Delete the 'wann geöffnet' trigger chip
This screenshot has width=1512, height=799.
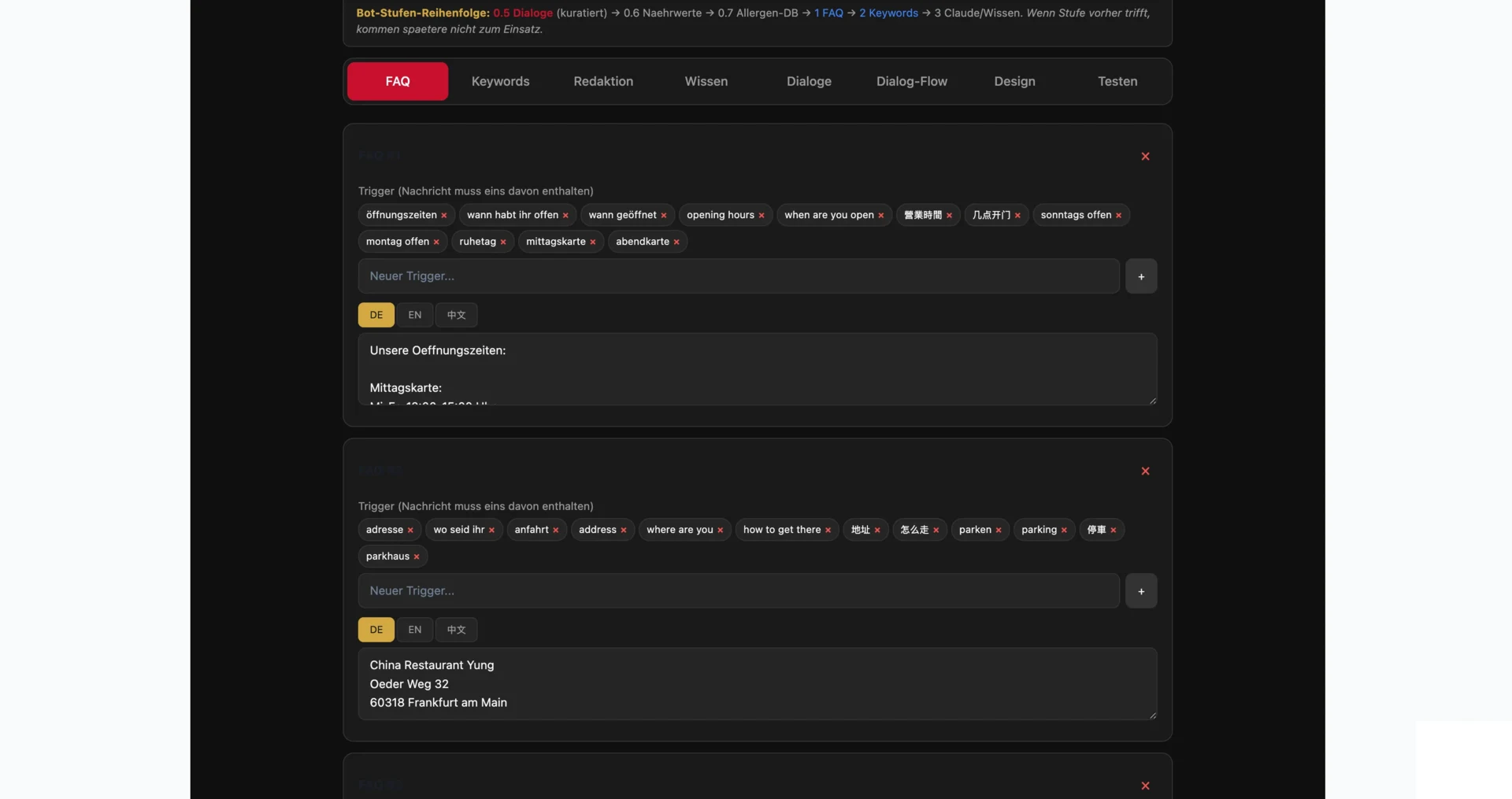[x=663, y=216]
